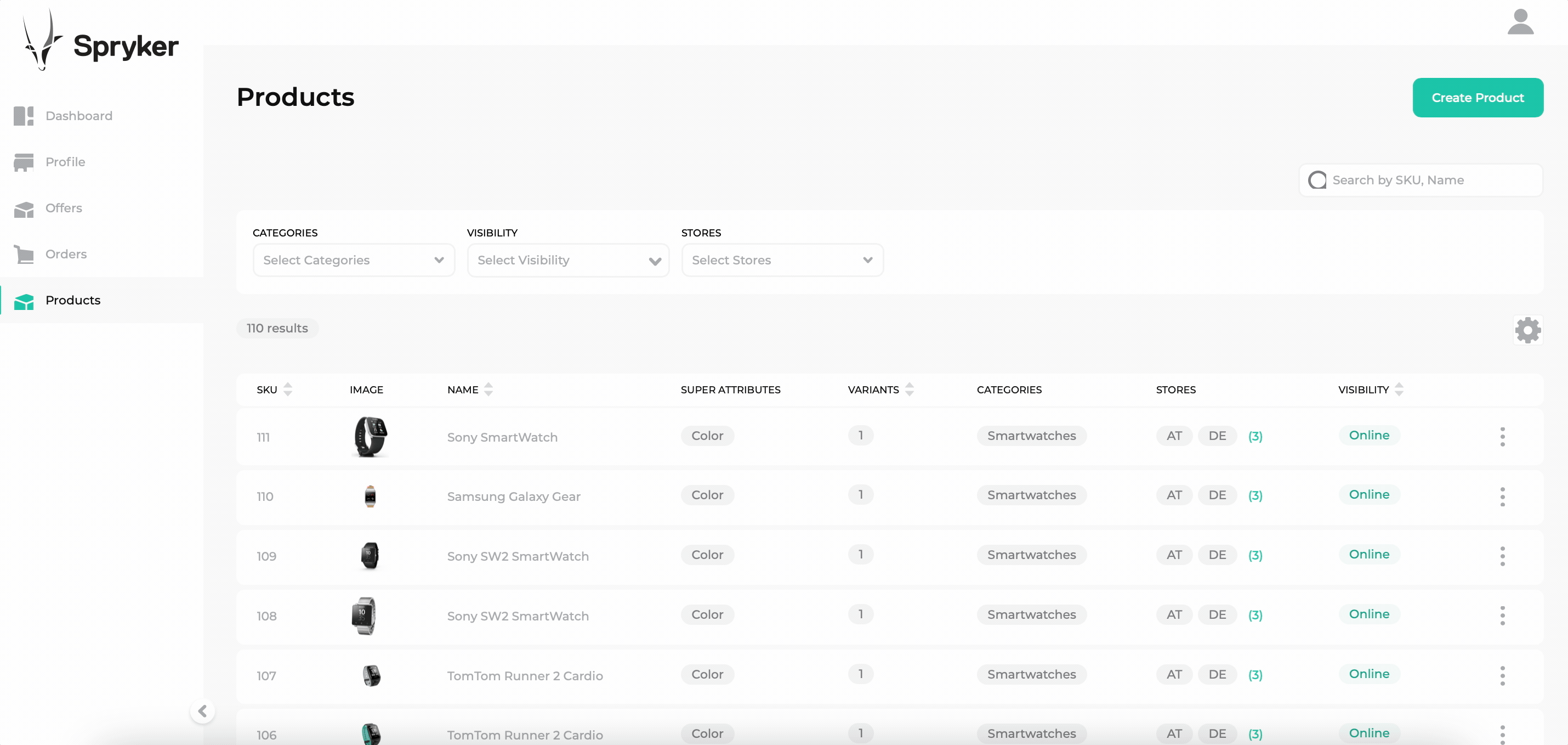This screenshot has width=1568, height=745.
Task: Open actions menu for Samsung Galaxy Gear
Action: tap(1502, 496)
